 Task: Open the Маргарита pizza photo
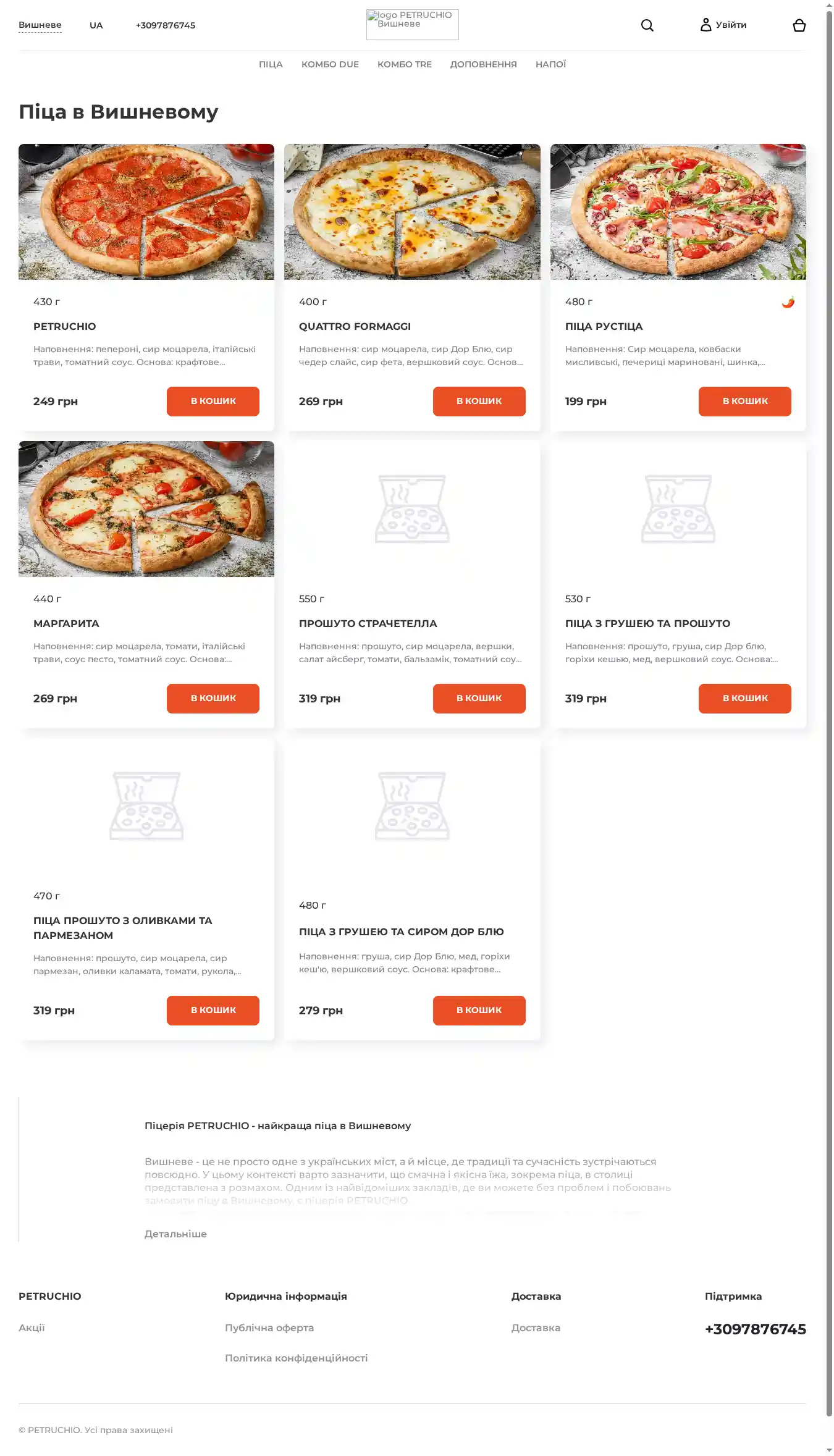tap(146, 509)
